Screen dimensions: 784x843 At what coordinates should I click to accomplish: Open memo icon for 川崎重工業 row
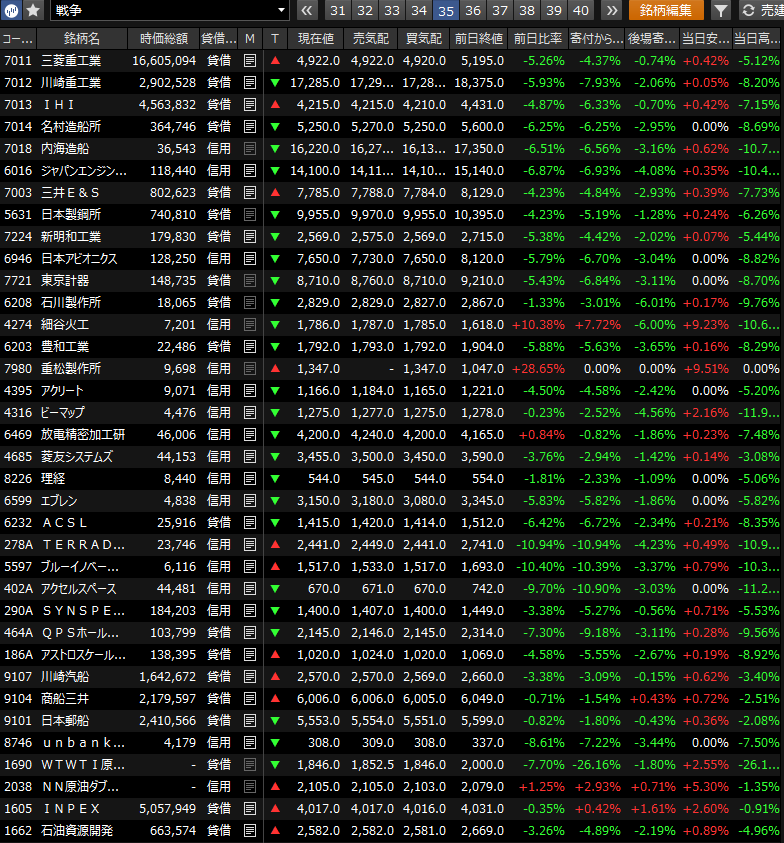(250, 83)
